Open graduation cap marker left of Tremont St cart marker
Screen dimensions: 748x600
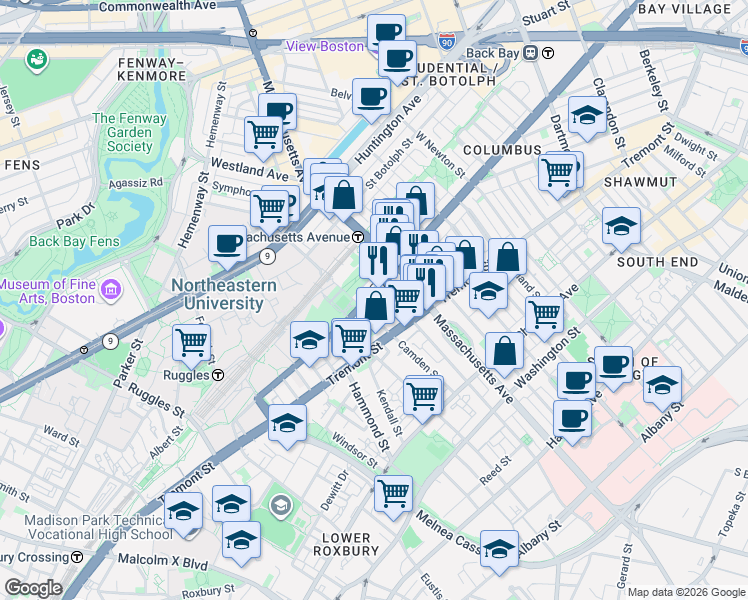310,341
